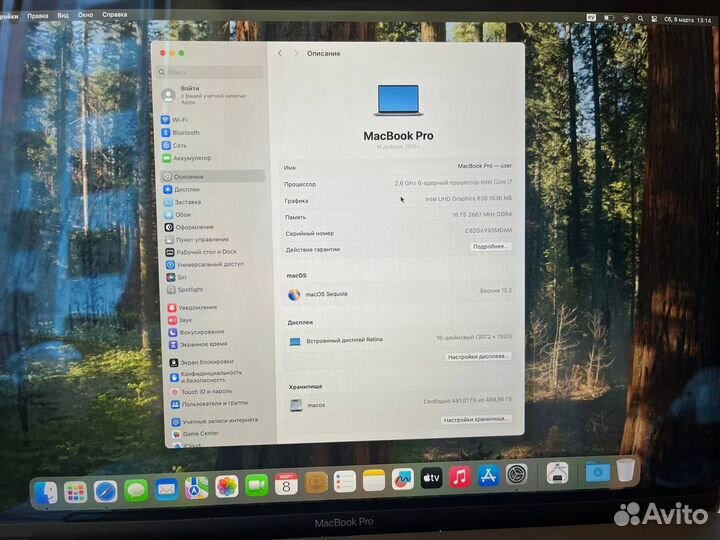Open Maps from the Dock

coord(197,488)
